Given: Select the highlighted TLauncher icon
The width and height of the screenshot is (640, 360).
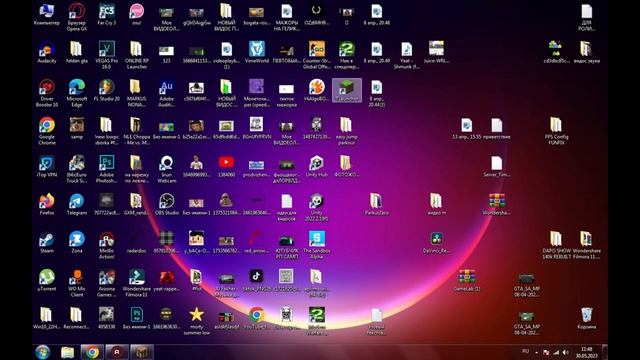Looking at the screenshot, I should (x=347, y=90).
